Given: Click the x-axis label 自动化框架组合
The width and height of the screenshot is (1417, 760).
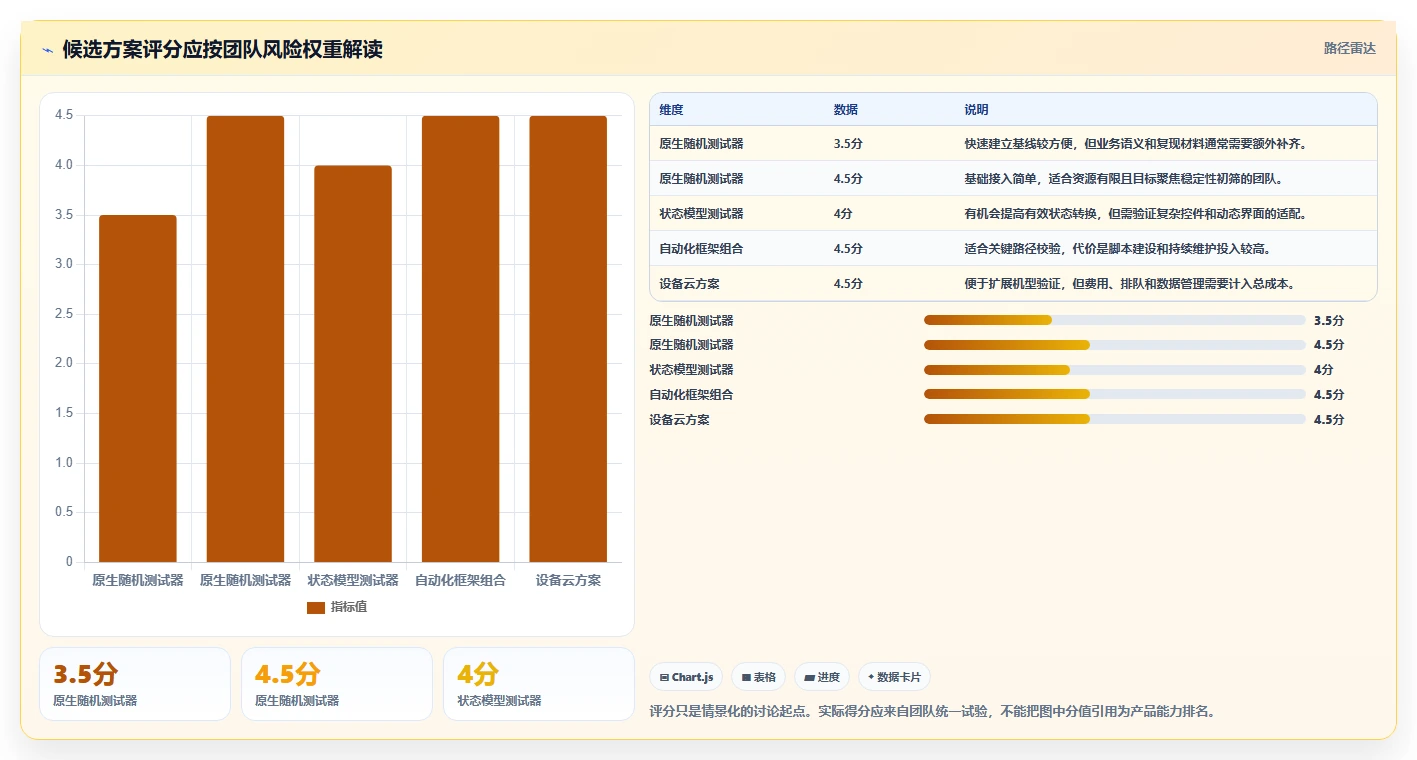Looking at the screenshot, I should [460, 580].
